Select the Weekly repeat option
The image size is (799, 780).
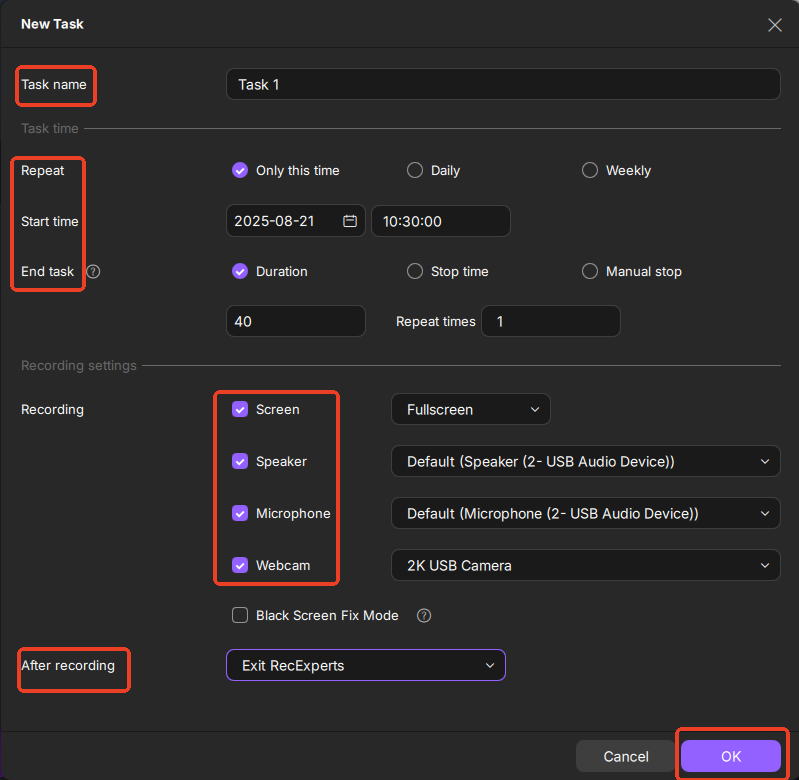coord(590,170)
